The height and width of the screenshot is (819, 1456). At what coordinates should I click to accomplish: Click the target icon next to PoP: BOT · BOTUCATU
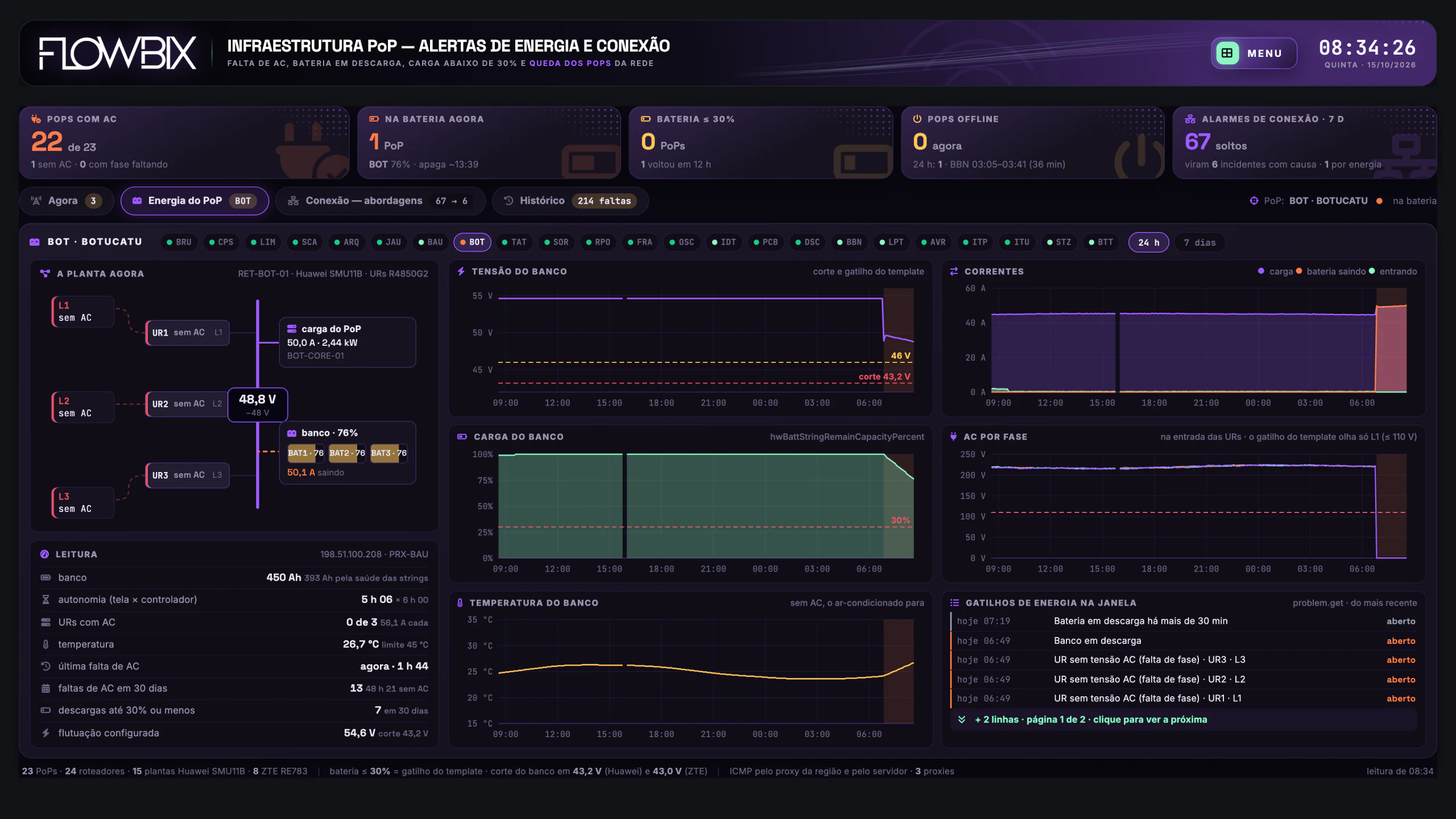coord(1254,201)
